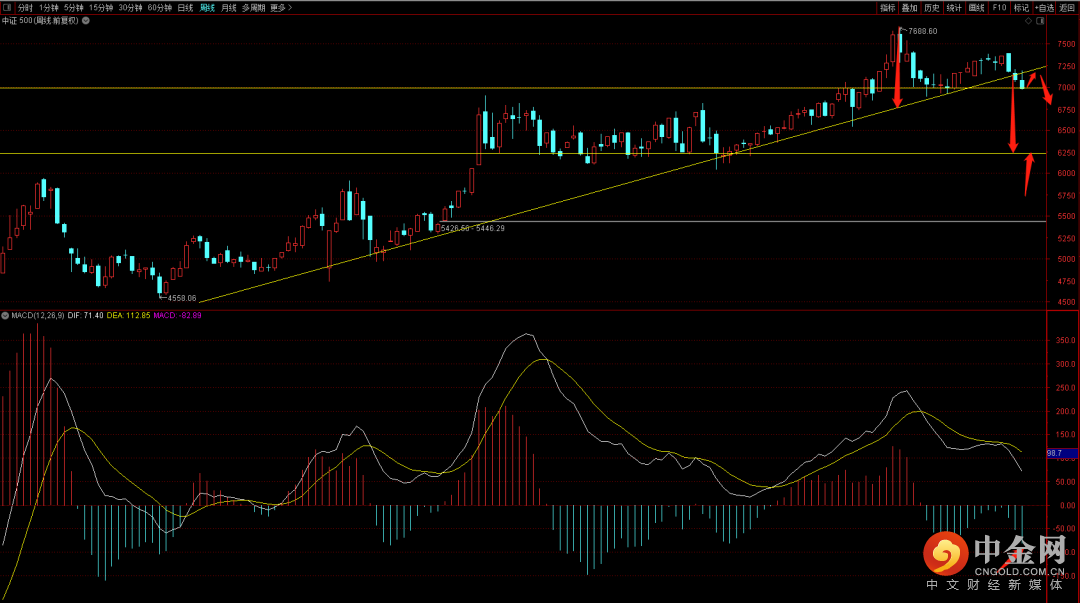The image size is (1080, 603).
Task: Click the 指标 indicators button
Action: pos(887,7)
